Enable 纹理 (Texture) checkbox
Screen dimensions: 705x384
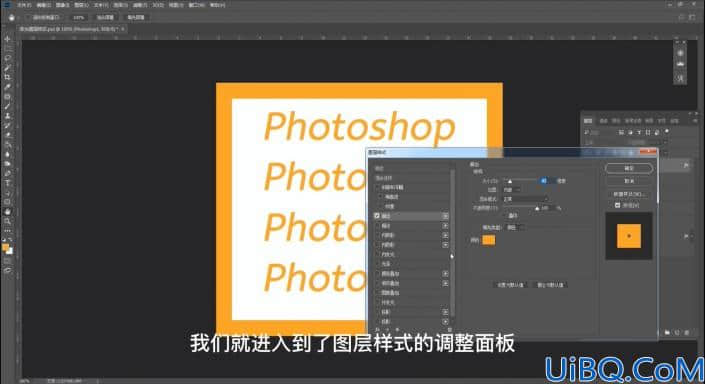(380, 206)
